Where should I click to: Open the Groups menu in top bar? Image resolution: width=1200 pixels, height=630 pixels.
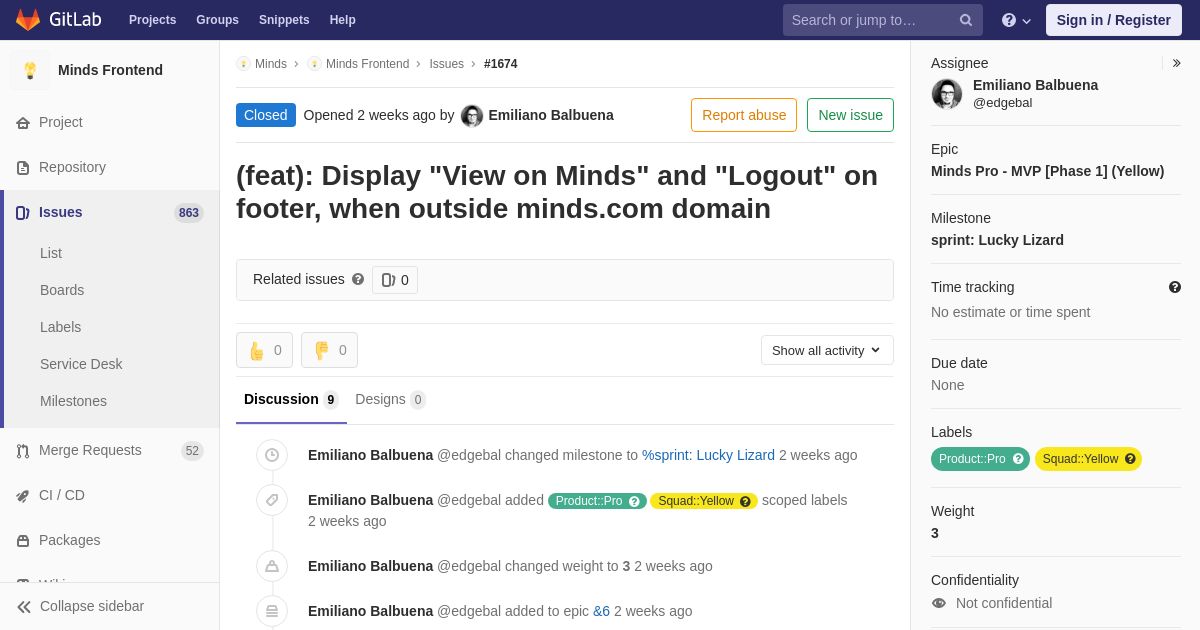coord(217,20)
